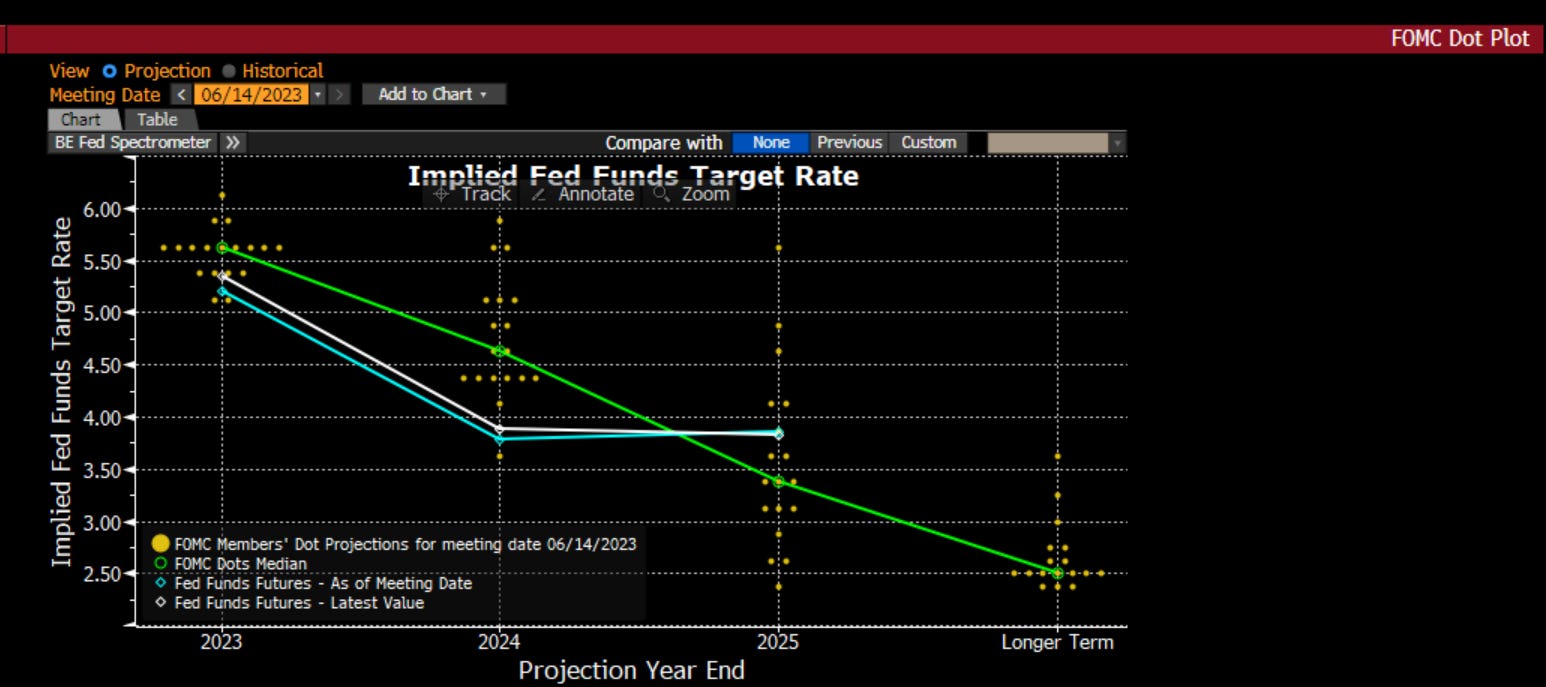Screen dimensions: 1546x687
Task: Go to previous meeting date arrow
Action: pyautogui.click(x=181, y=95)
